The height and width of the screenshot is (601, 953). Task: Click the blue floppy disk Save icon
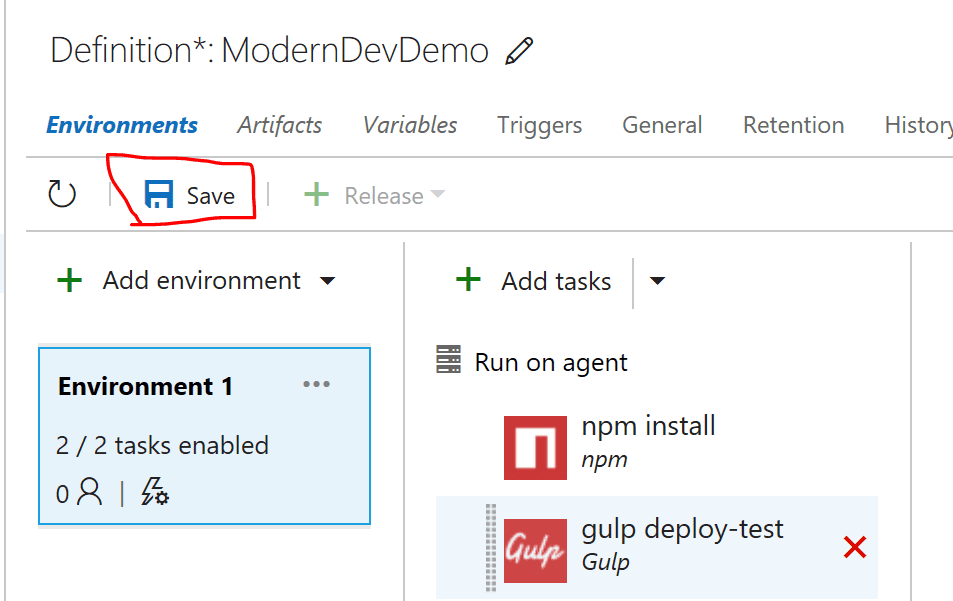coord(159,194)
